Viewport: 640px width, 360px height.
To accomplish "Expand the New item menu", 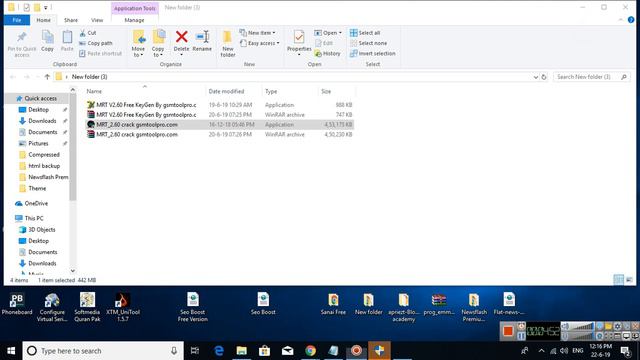I will tap(258, 33).
